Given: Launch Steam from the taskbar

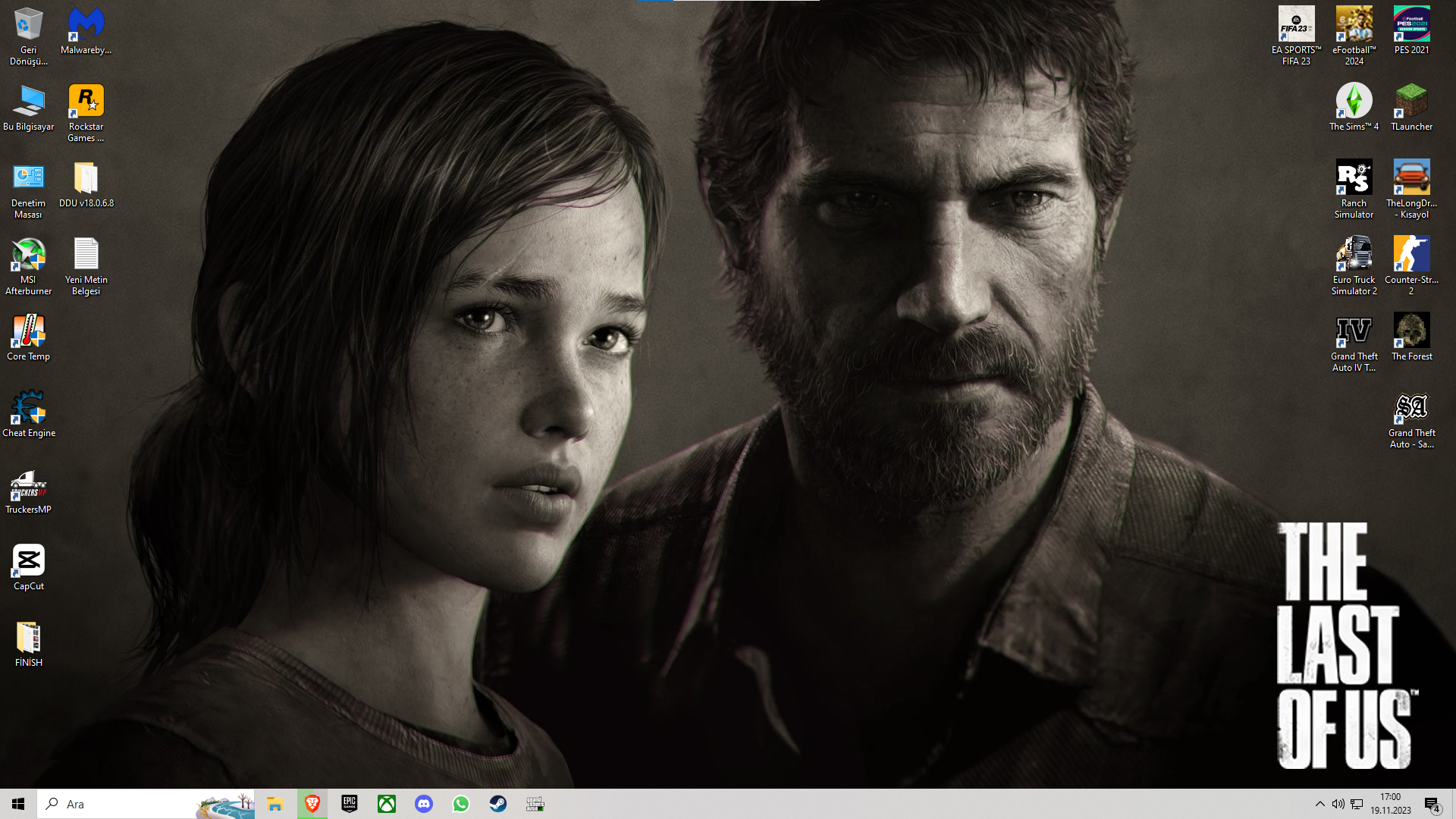Looking at the screenshot, I should click(x=497, y=804).
